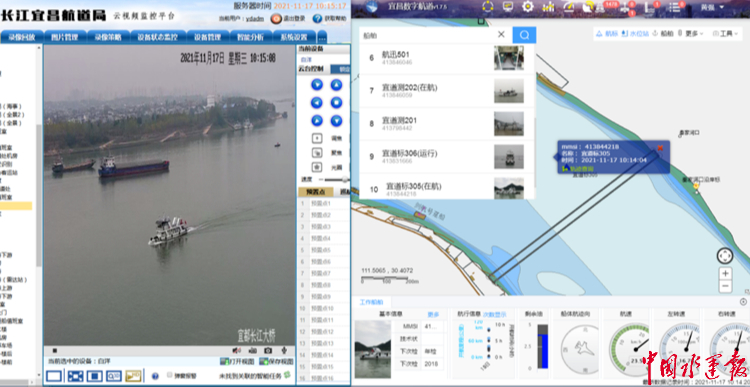Click the 退出登录 logout icon

276,19
